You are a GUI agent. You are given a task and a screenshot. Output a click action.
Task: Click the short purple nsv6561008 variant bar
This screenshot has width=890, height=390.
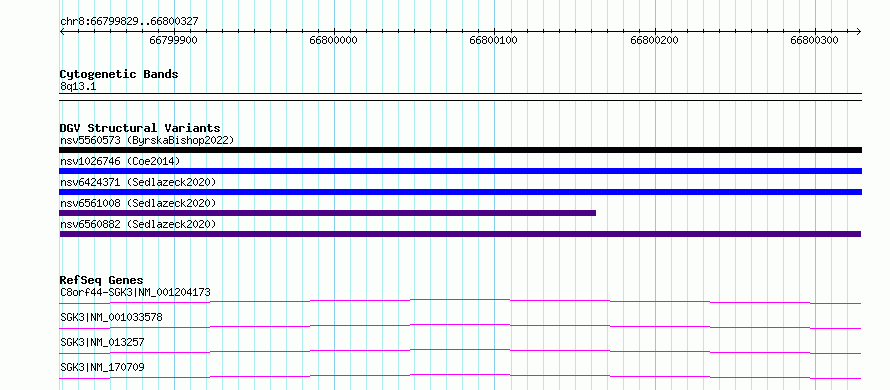click(328, 213)
